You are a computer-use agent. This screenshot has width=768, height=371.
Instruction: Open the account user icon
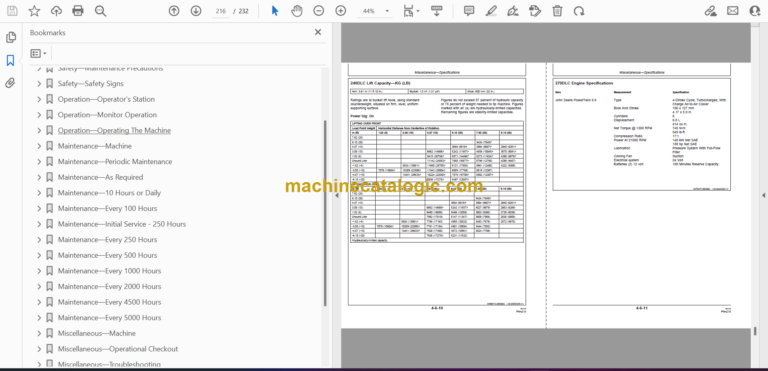click(x=755, y=11)
